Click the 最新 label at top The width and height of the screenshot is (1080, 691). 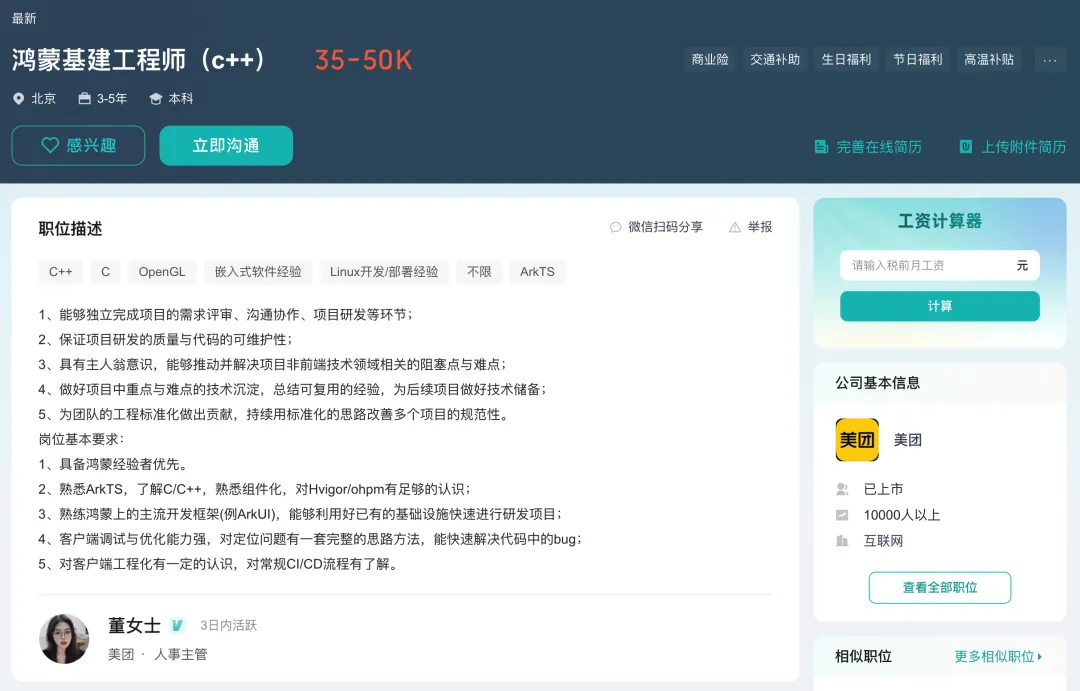pyautogui.click(x=24, y=19)
